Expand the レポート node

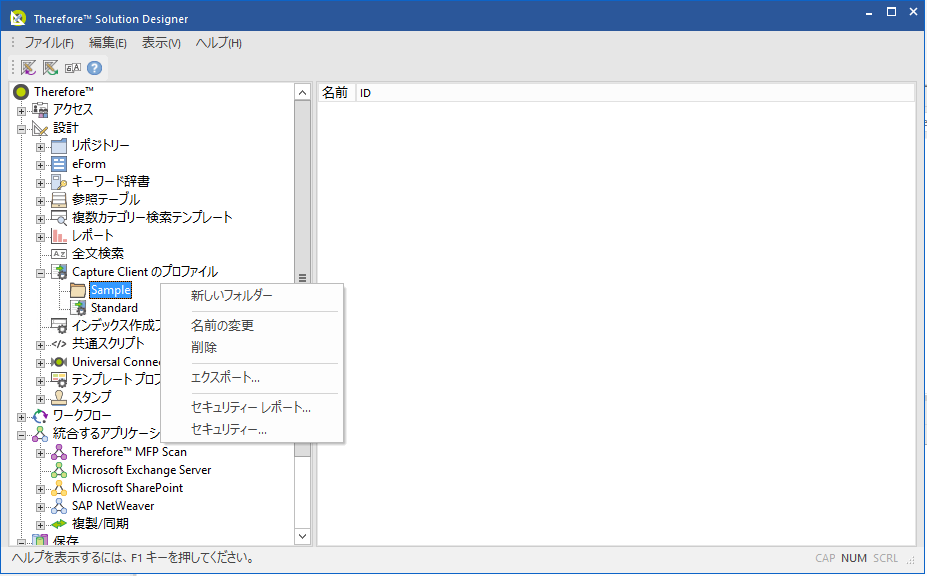(40, 237)
